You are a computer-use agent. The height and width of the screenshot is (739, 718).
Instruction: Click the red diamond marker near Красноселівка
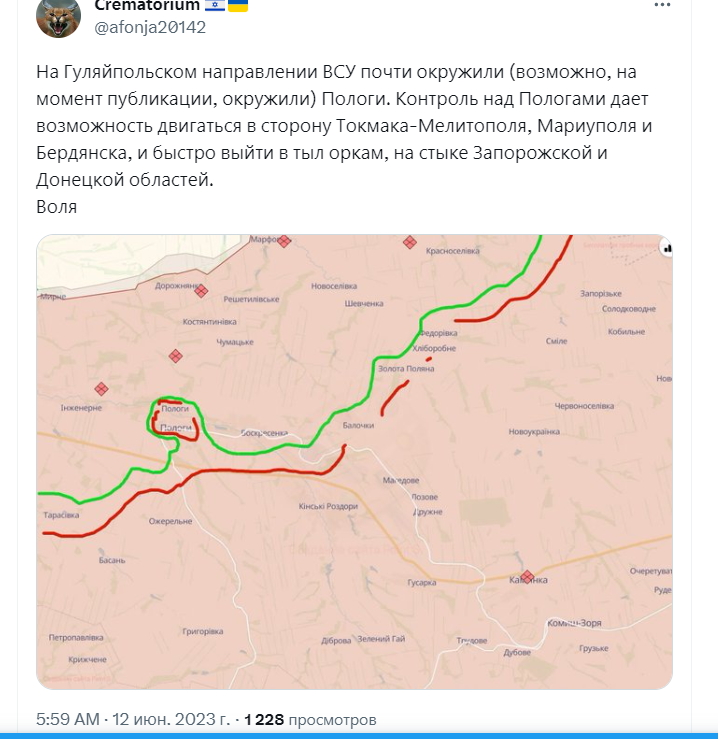pyautogui.click(x=410, y=243)
